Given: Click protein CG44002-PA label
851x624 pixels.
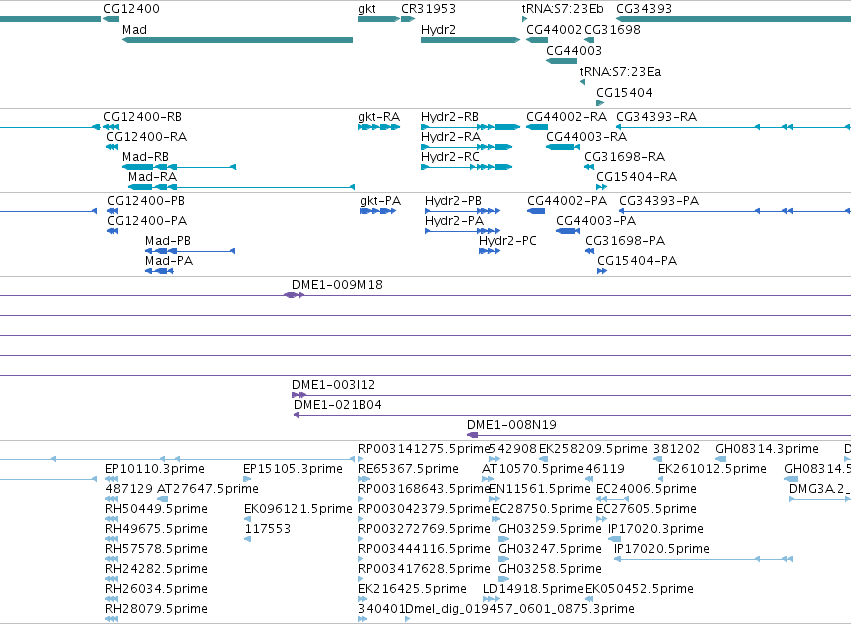Looking at the screenshot, I should click(567, 201).
